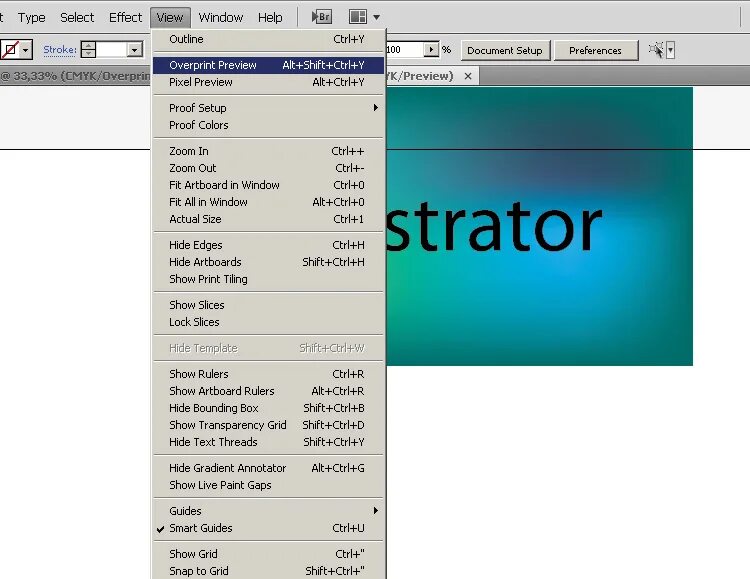Choose Zoom Out
The height and width of the screenshot is (579, 750).
coord(268,168)
